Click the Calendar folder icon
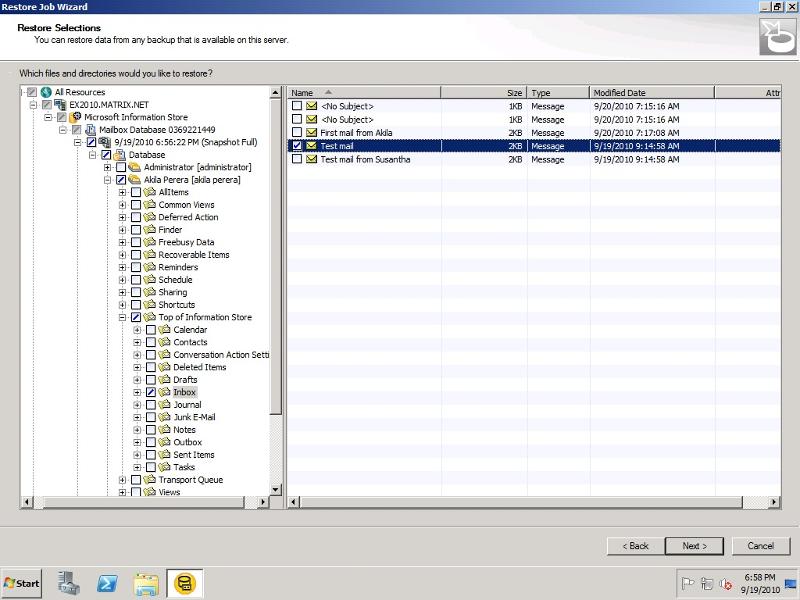800x600 pixels. tap(165, 330)
